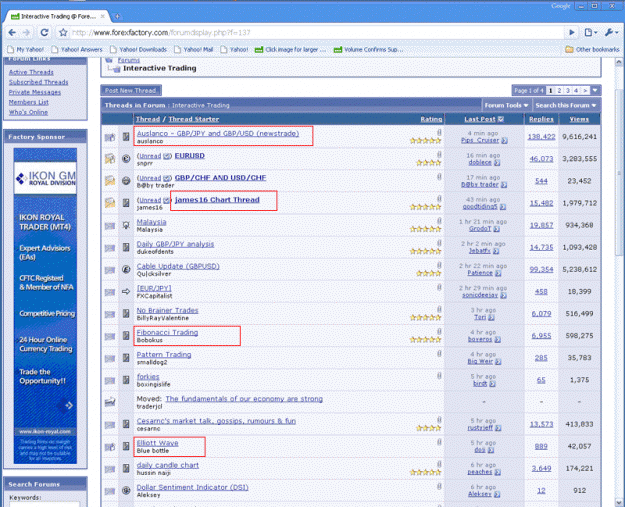Open the Fibonacci Trading thread

point(167,332)
